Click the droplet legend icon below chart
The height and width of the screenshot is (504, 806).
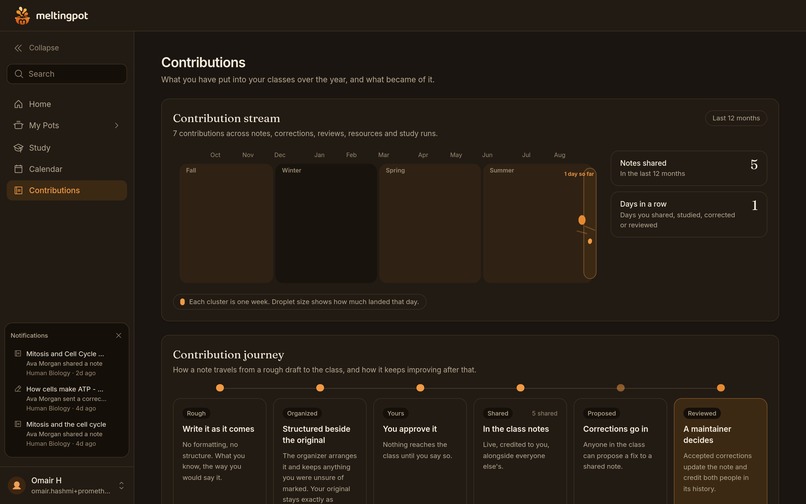click(x=182, y=302)
